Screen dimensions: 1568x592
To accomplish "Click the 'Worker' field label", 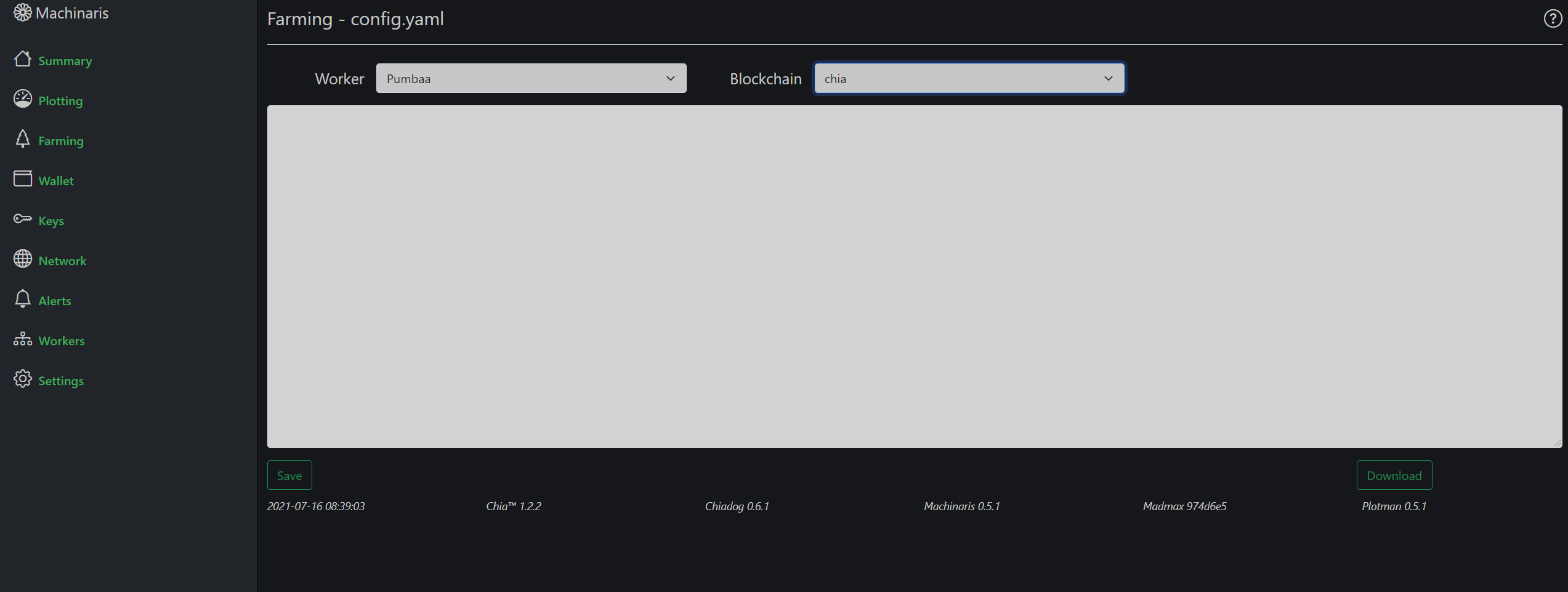I will point(339,79).
